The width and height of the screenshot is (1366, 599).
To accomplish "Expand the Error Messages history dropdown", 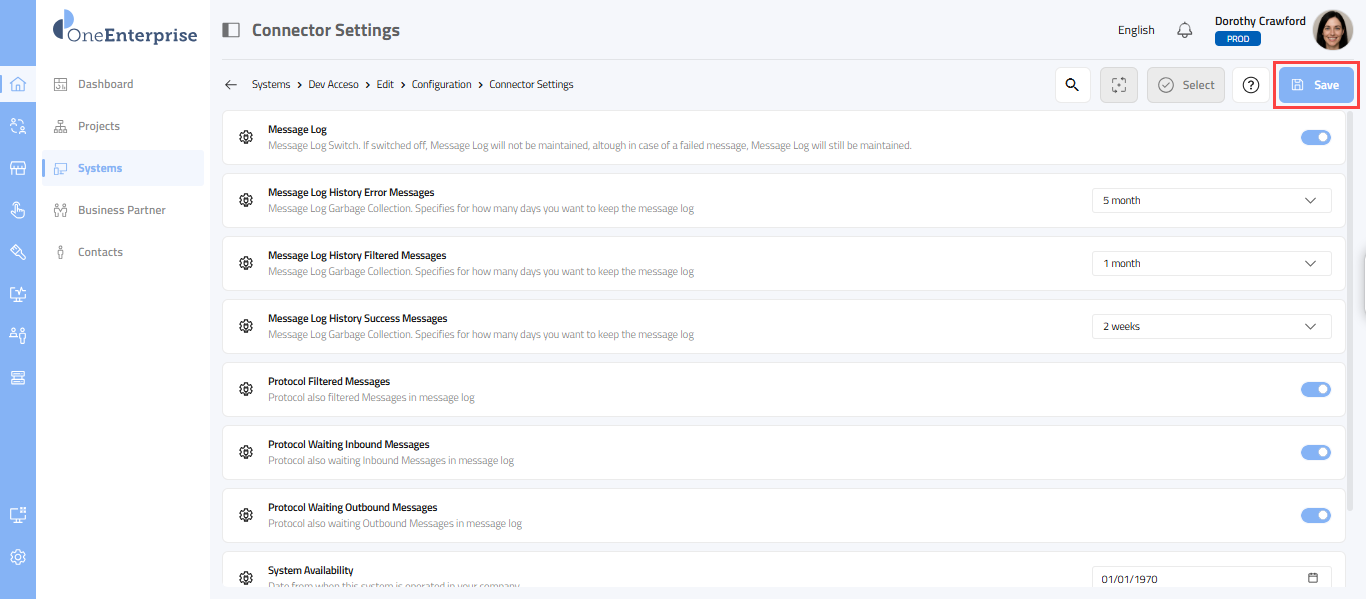I will pyautogui.click(x=1211, y=201).
